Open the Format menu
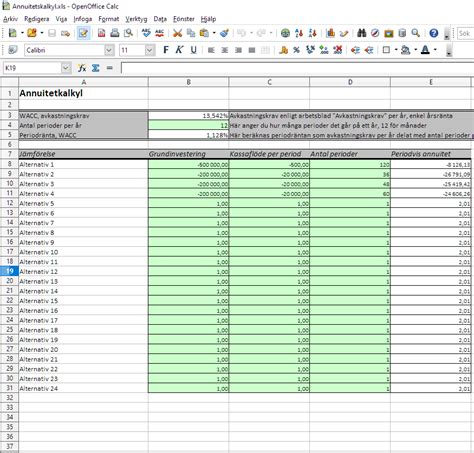The image size is (474, 453). (109, 19)
